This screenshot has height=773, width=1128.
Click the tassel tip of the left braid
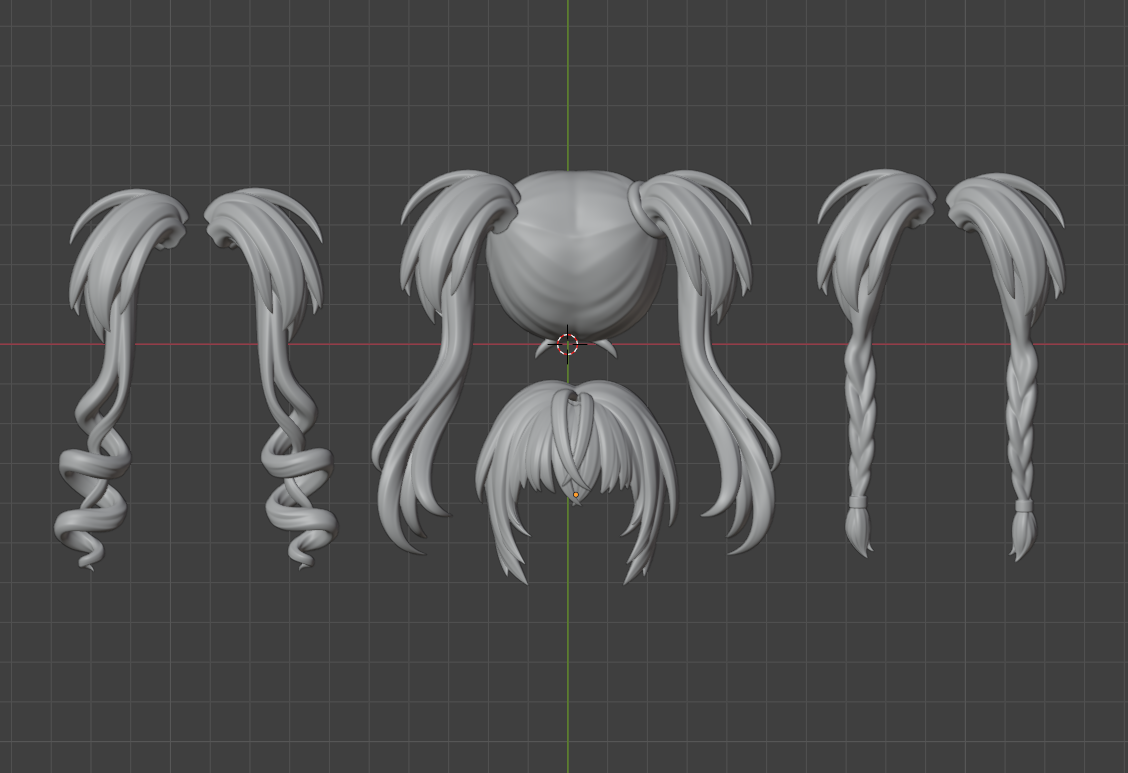point(859,530)
